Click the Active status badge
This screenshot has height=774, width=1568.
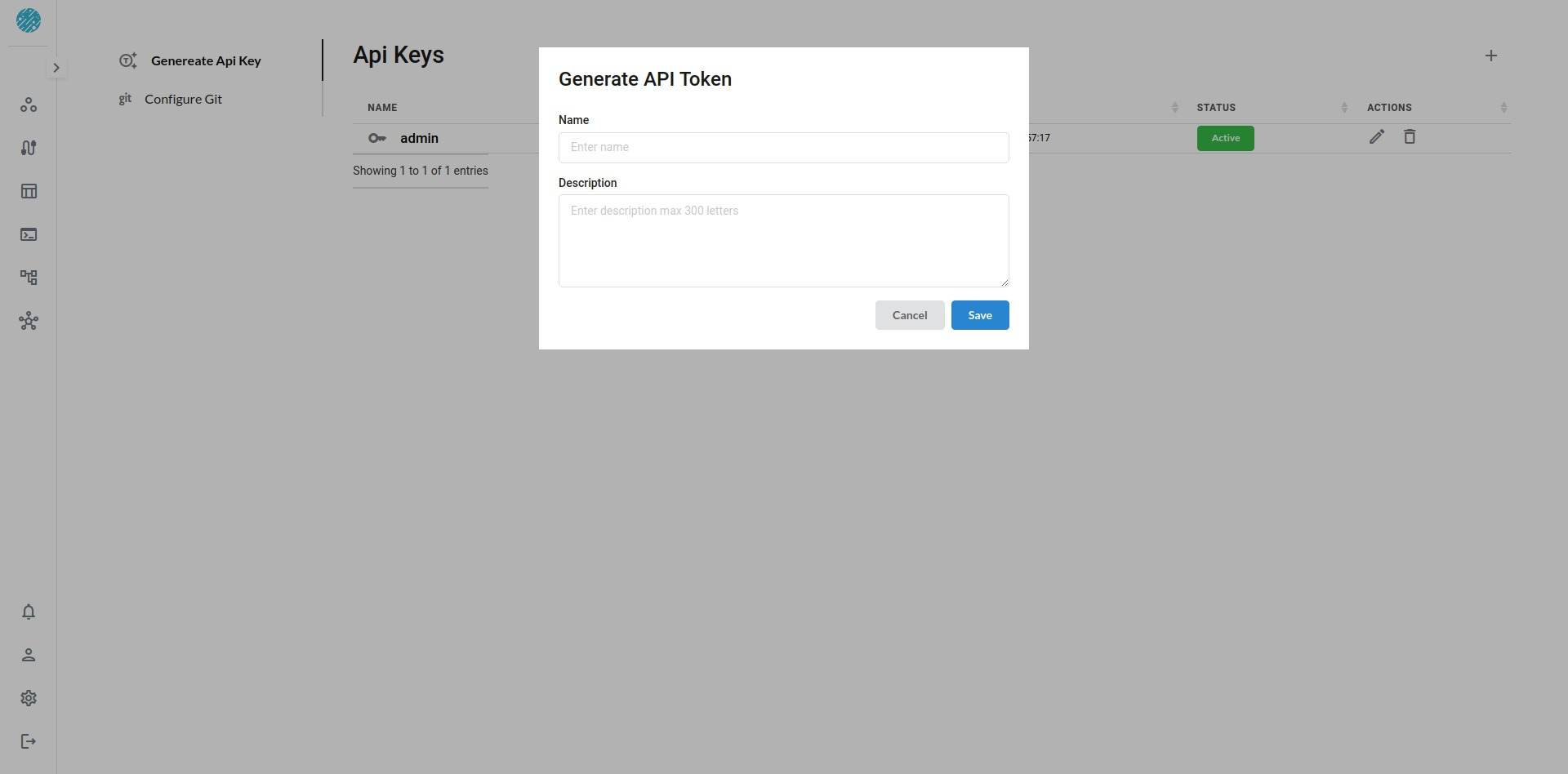[1225, 138]
